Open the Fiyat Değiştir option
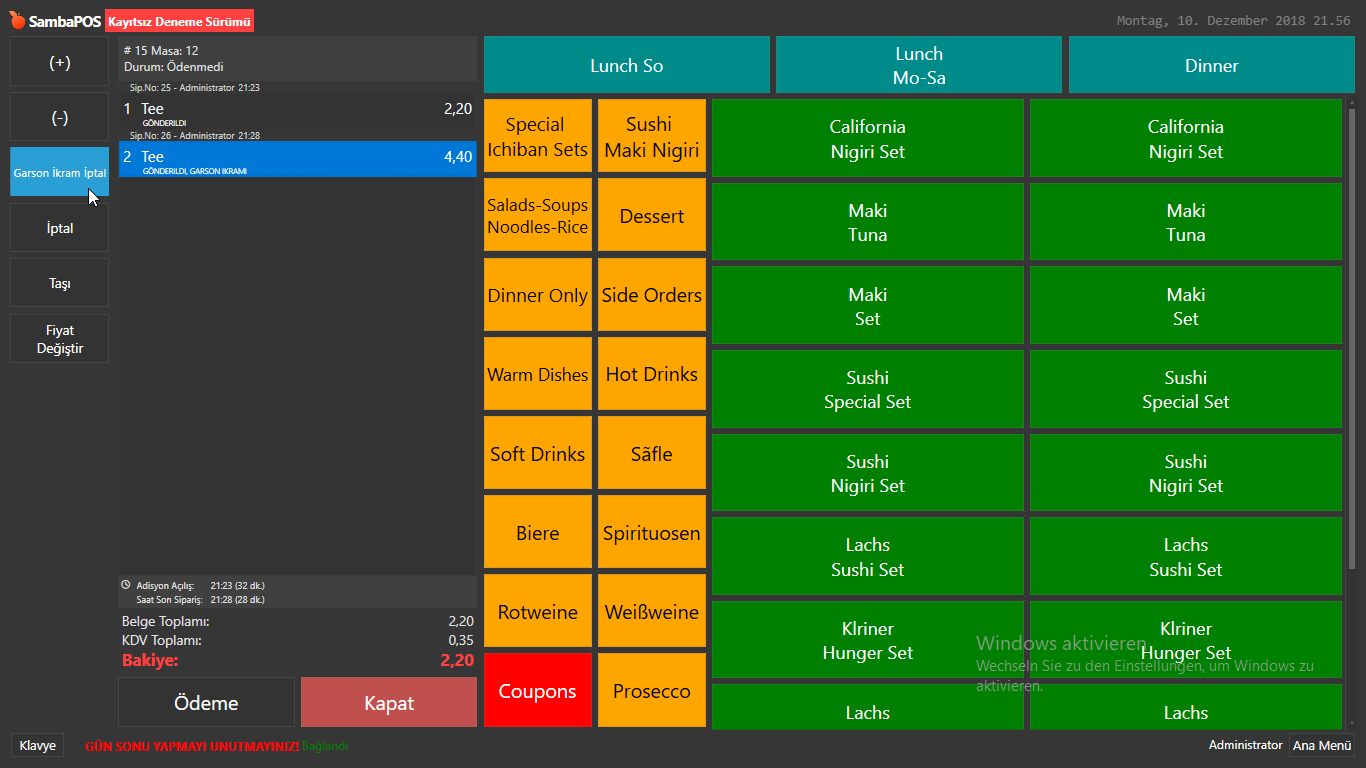1366x768 pixels. pos(60,339)
